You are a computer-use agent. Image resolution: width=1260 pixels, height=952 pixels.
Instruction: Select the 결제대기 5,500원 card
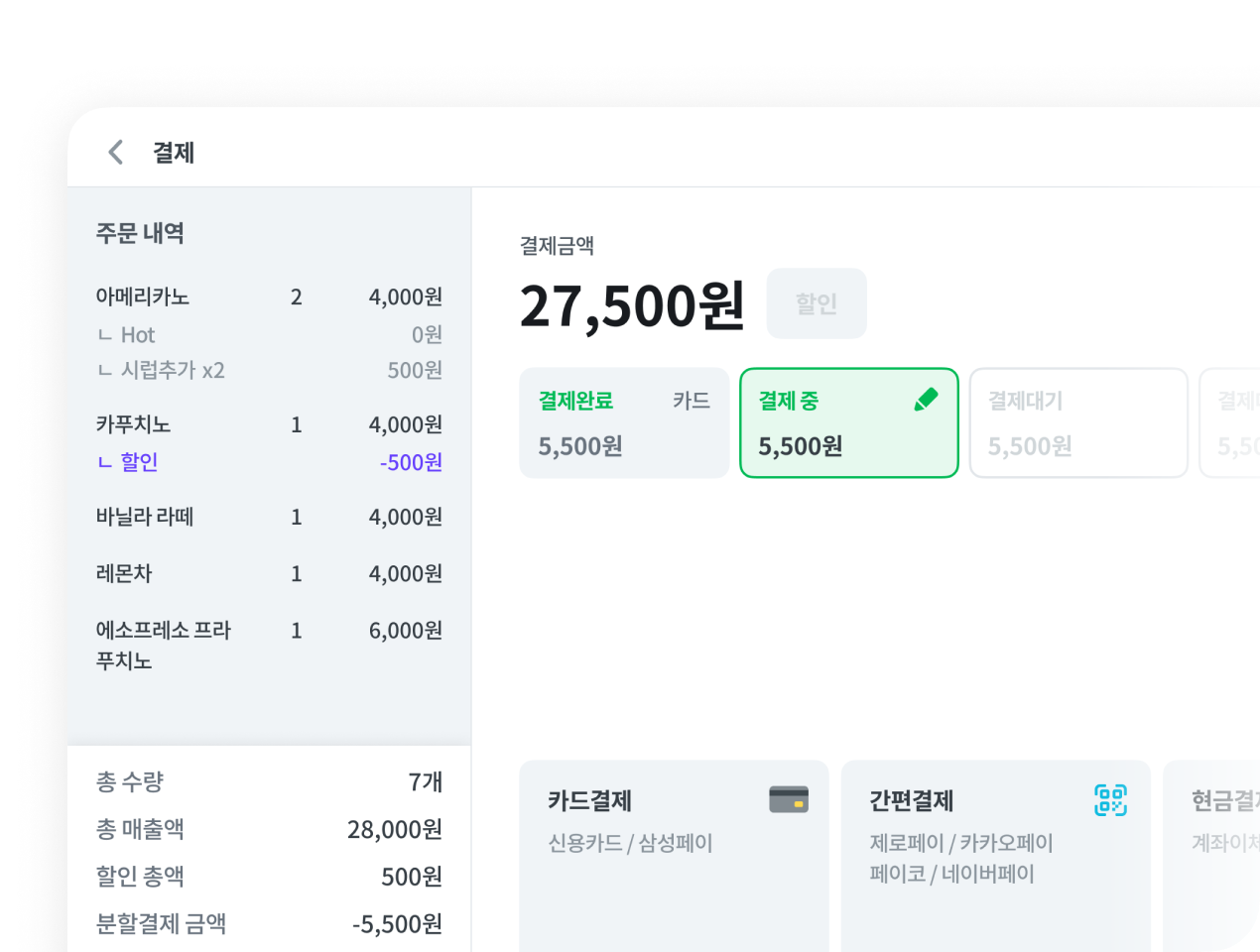click(1078, 423)
